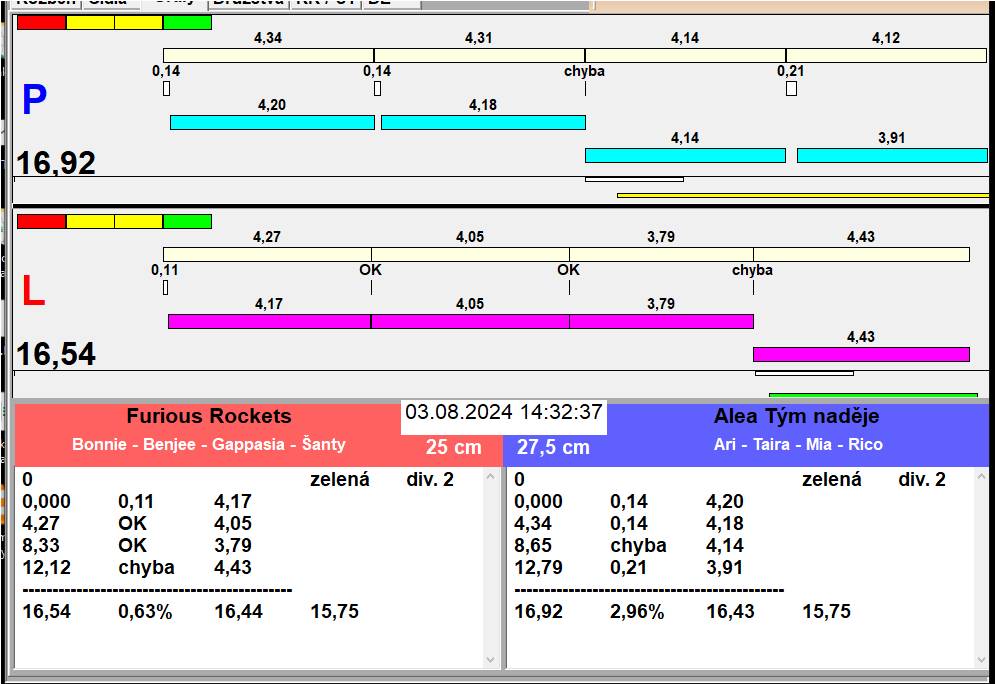Viewport: 995px width, 684px height.
Task: Click the small box under 0,21 in lane P
Action: 791,89
